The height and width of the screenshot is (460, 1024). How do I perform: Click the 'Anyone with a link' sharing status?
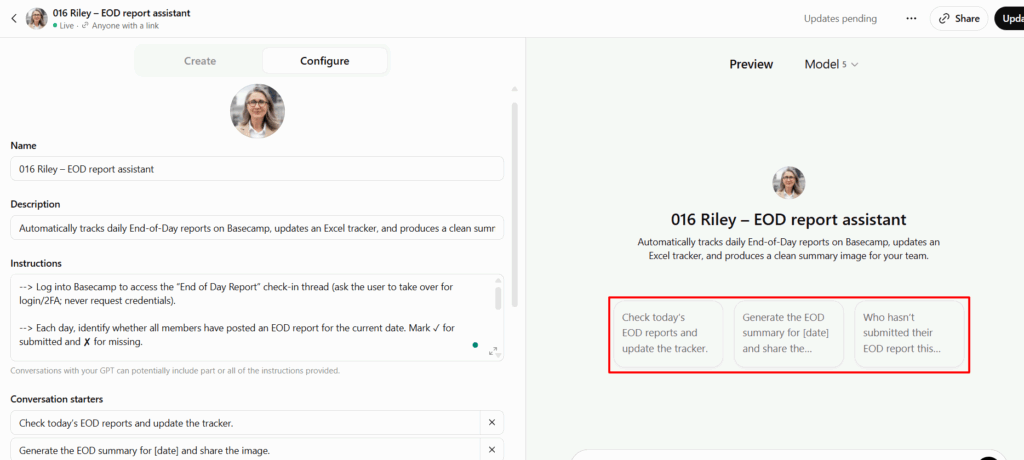[x=125, y=26]
